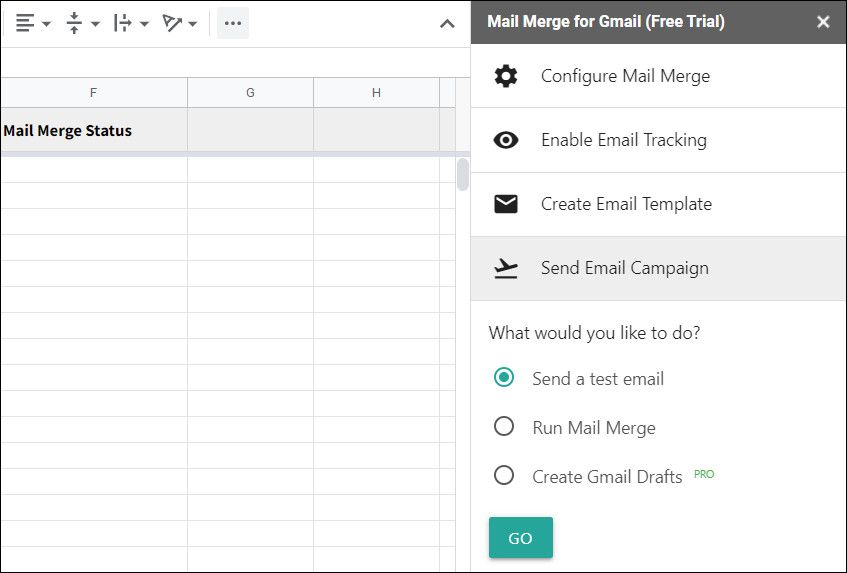Open the vertical align dropdown arrow

coord(95,24)
